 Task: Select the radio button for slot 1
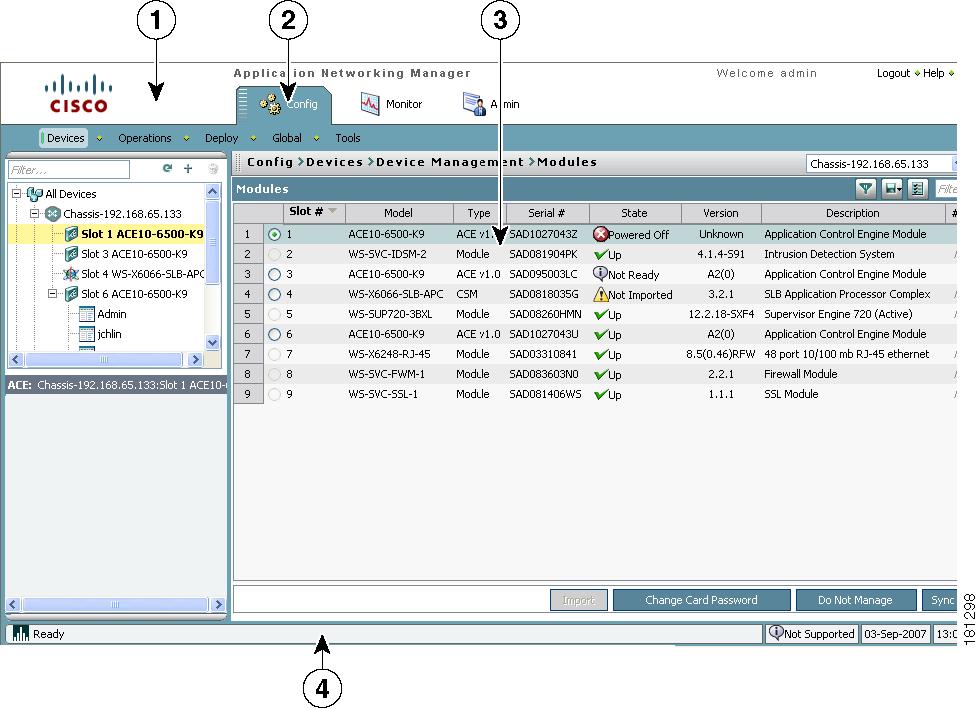pyautogui.click(x=274, y=234)
